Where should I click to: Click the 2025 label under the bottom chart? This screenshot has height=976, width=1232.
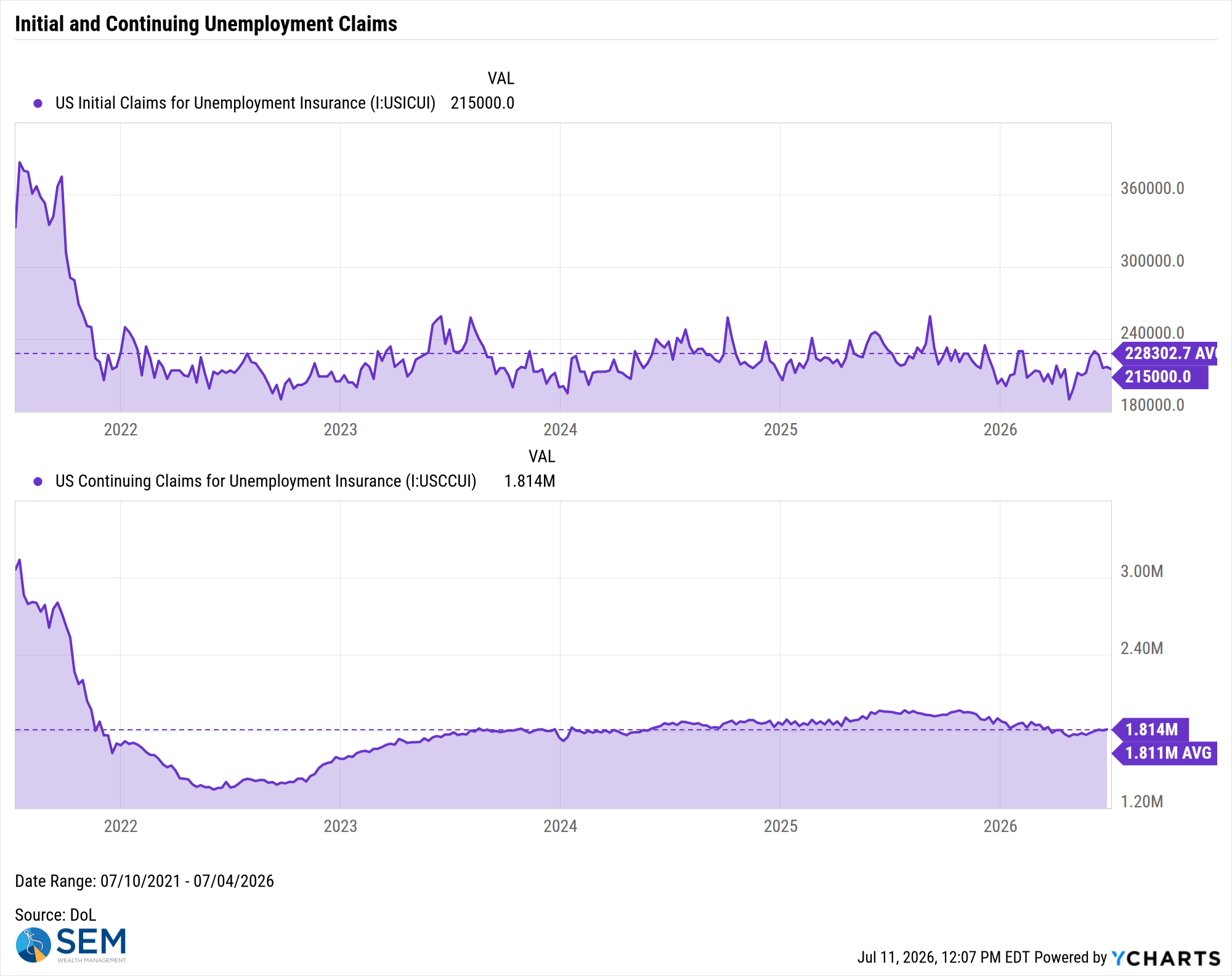coord(780,826)
